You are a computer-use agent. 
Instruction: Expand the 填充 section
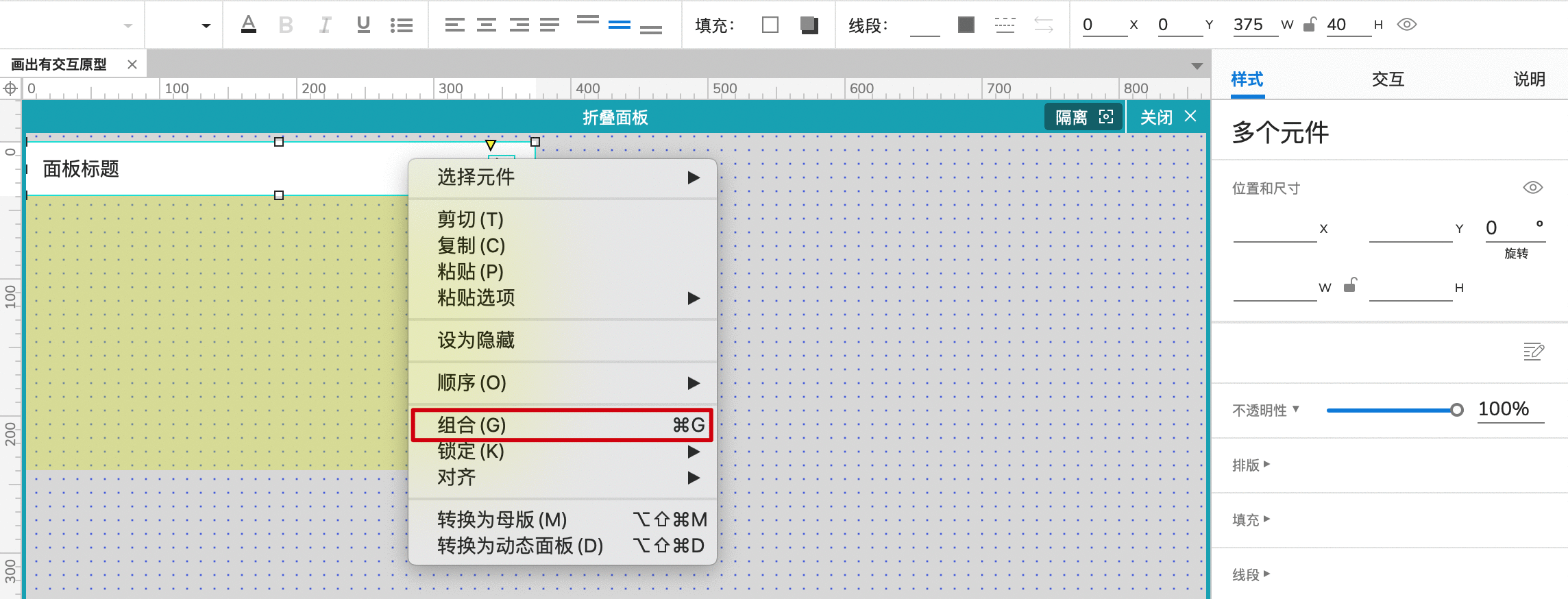(1251, 519)
